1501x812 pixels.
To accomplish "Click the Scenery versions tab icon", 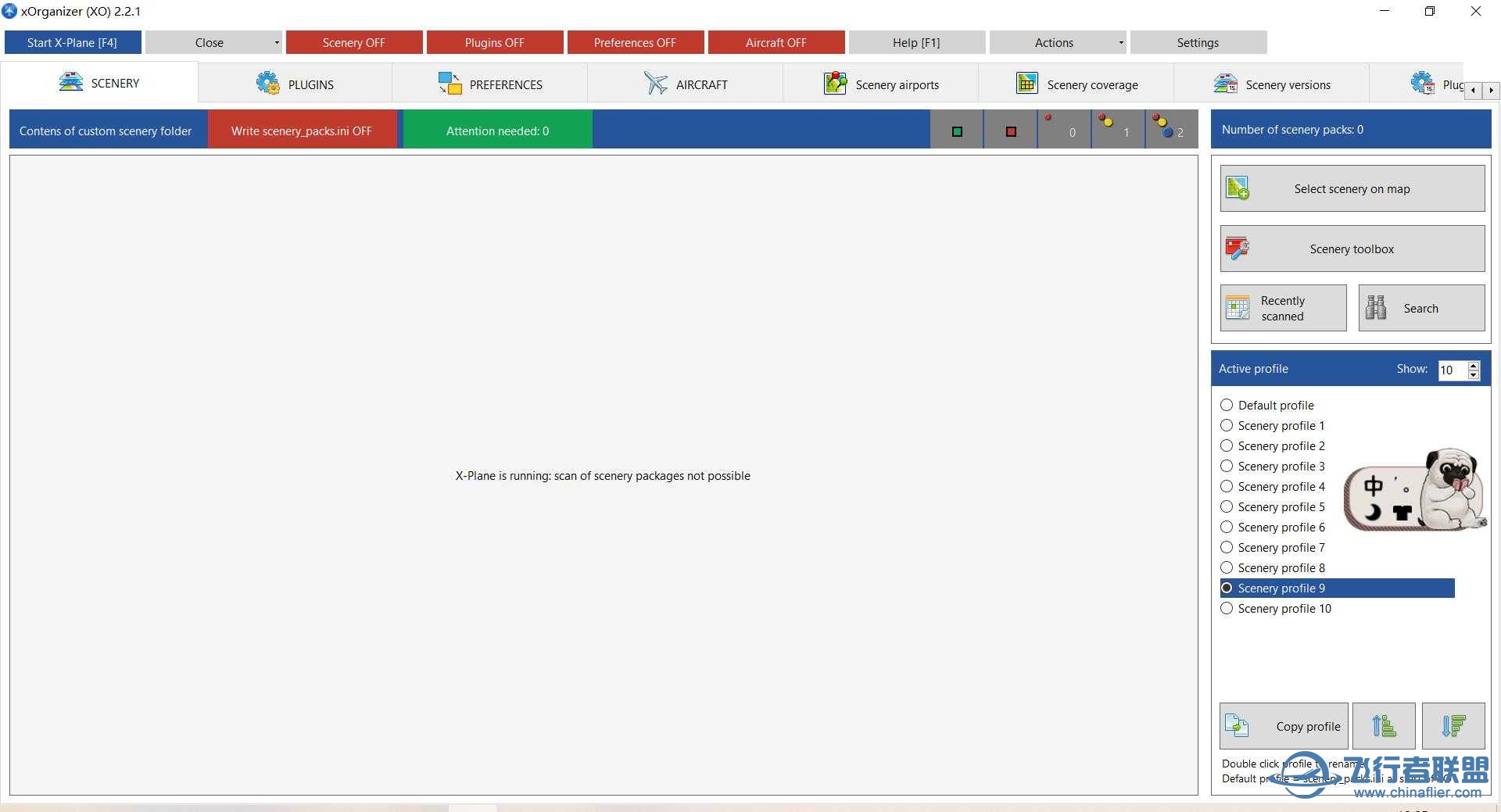I will tap(1225, 83).
